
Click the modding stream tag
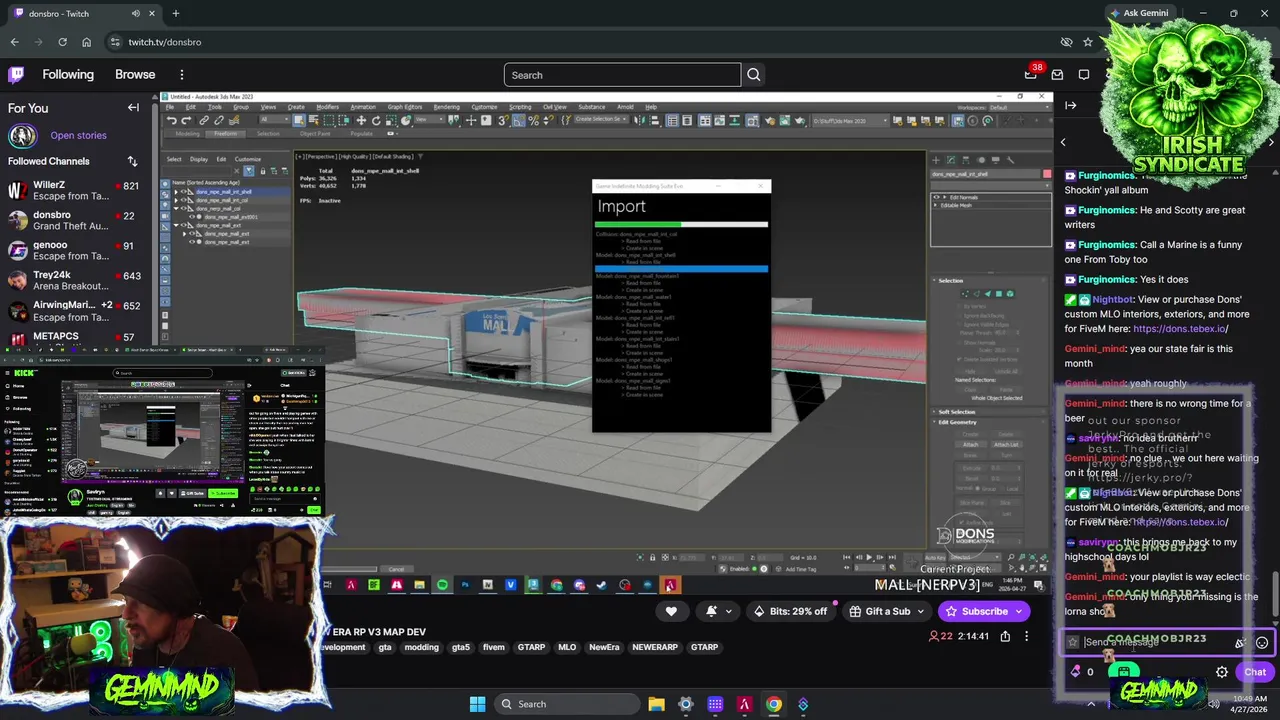[x=421, y=647]
